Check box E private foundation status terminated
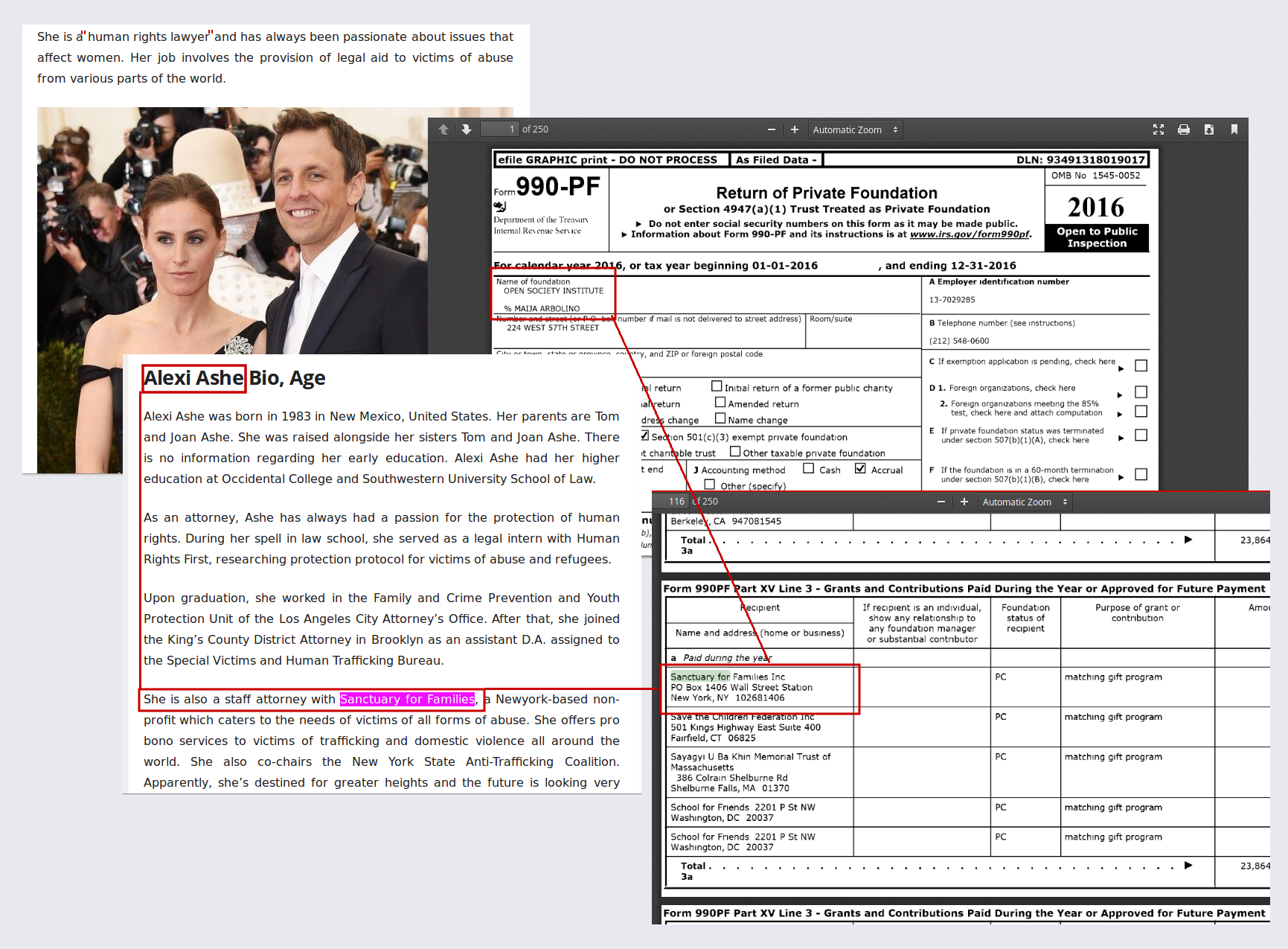Screen dimensions: 1288x949 tap(1141, 435)
